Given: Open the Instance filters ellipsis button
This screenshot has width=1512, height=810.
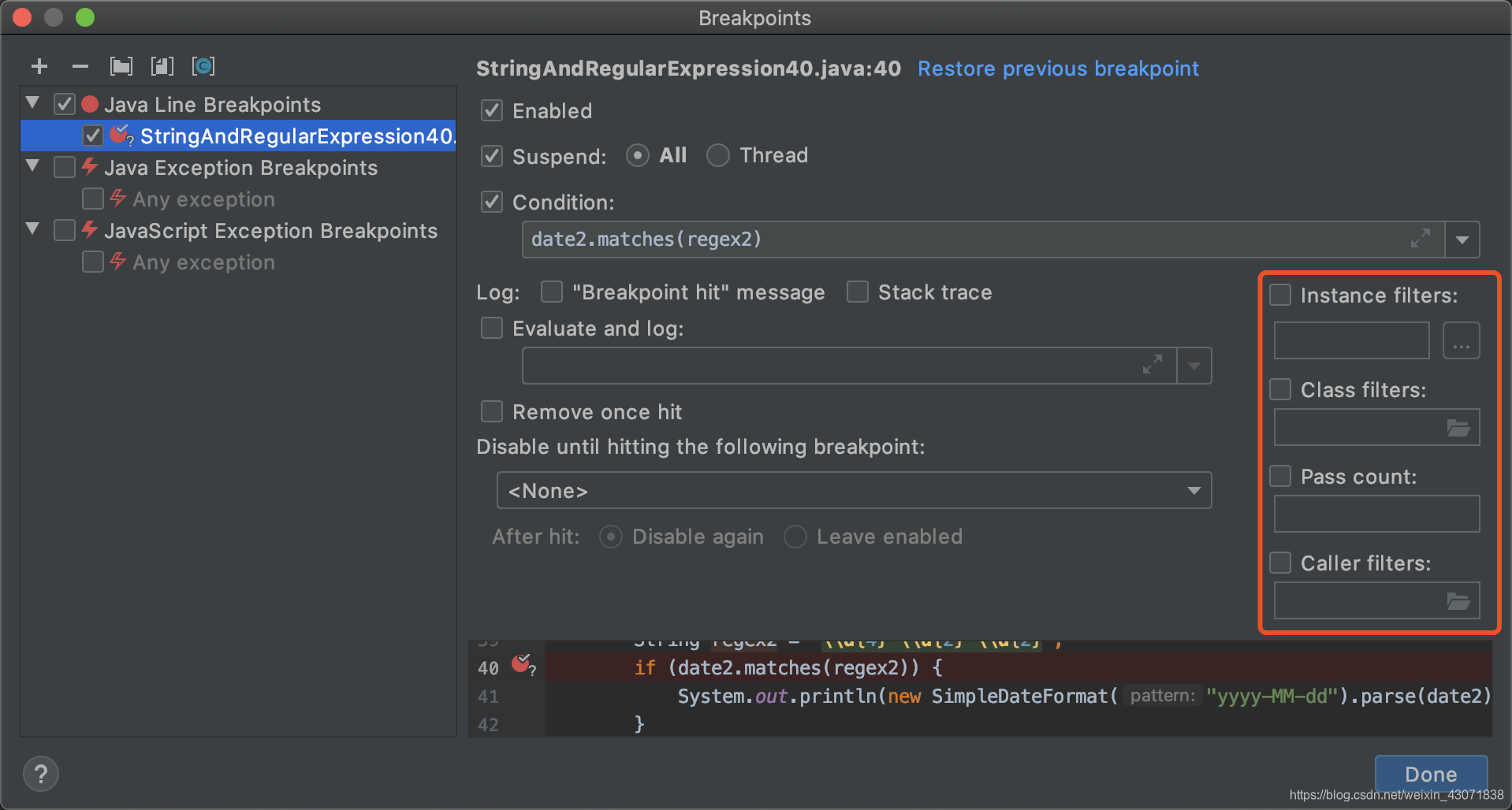Looking at the screenshot, I should pyautogui.click(x=1462, y=340).
